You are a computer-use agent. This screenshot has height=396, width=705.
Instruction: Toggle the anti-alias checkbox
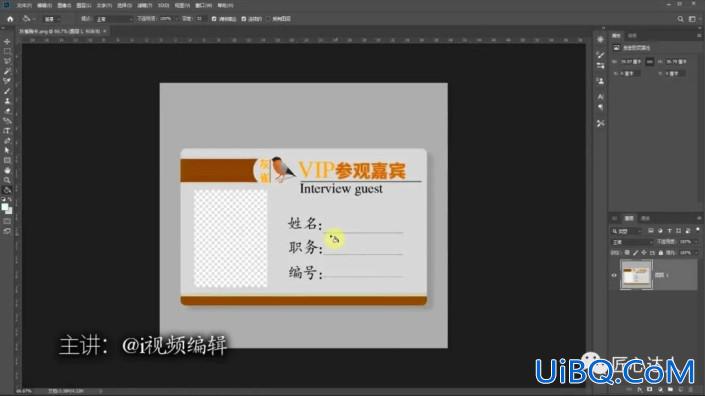pos(214,19)
